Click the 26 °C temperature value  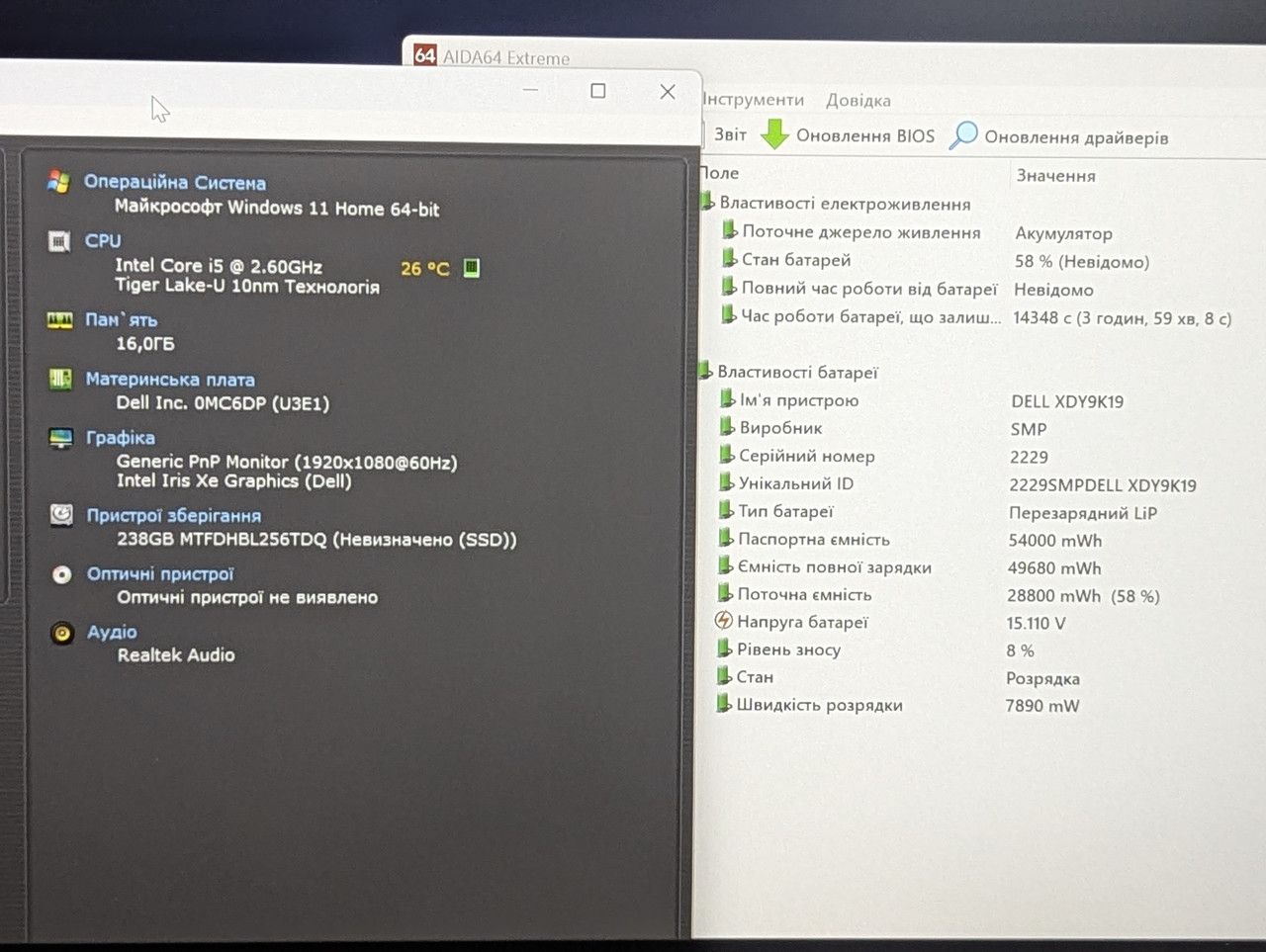click(x=425, y=268)
